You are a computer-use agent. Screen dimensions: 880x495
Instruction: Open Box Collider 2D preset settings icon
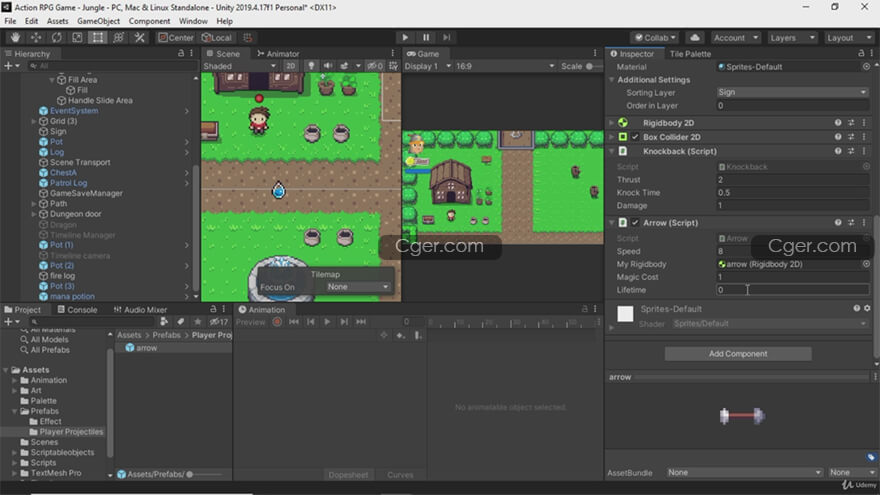(x=851, y=137)
